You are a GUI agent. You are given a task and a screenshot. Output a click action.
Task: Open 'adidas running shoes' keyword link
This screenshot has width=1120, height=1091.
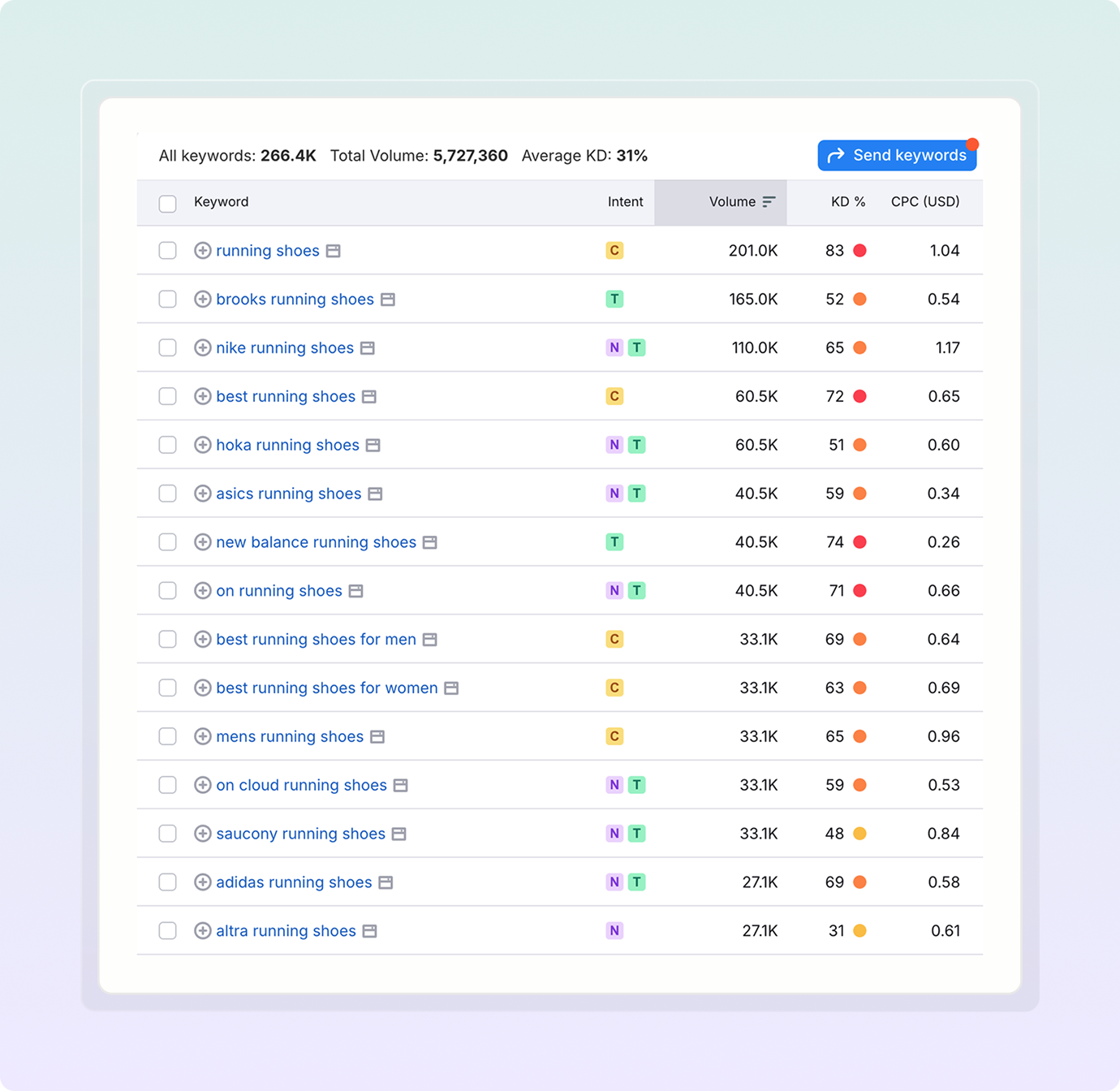(294, 882)
